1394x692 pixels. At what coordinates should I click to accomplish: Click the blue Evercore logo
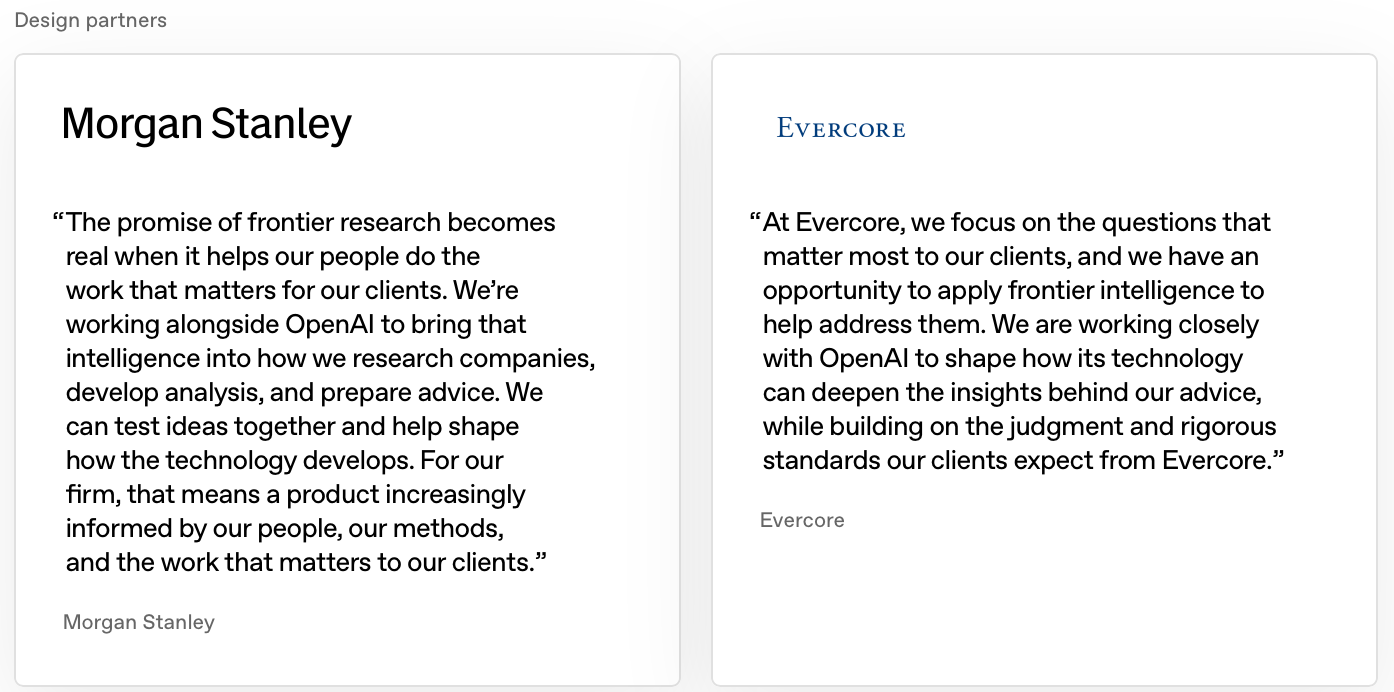pos(841,128)
